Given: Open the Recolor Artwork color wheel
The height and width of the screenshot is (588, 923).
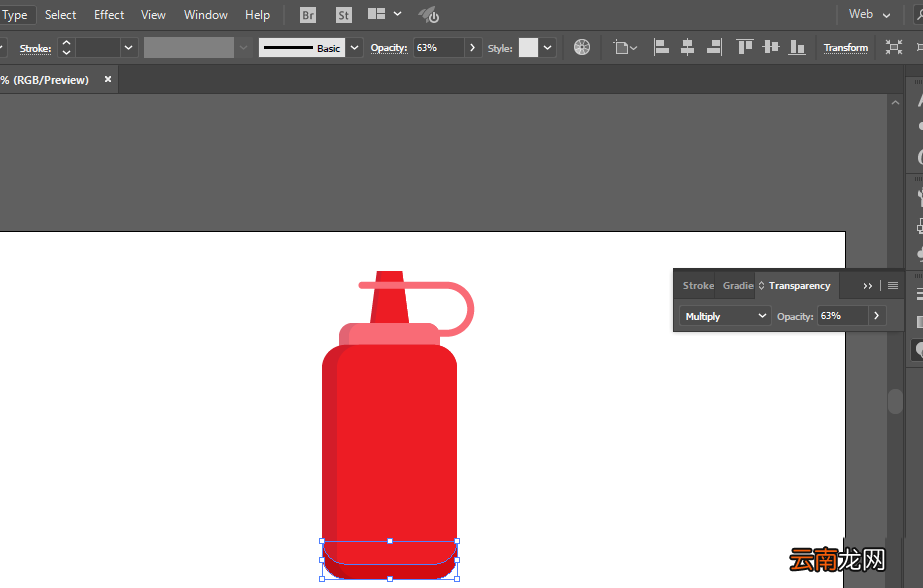Looking at the screenshot, I should (x=582, y=47).
